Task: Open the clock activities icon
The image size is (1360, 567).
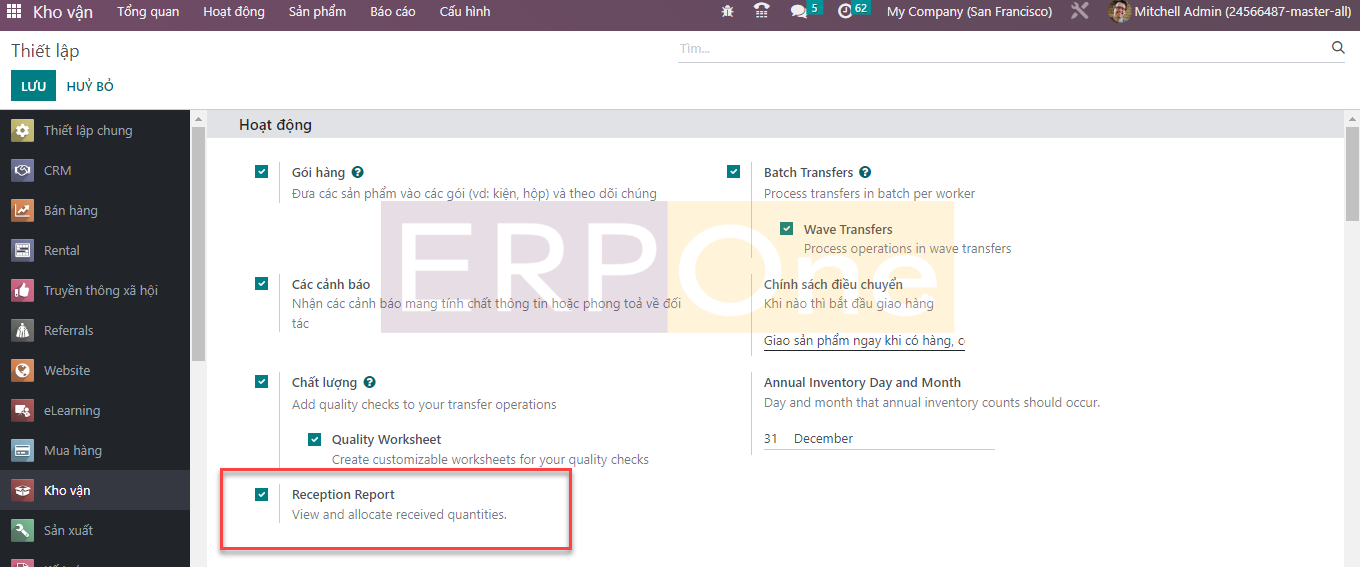Action: coord(845,12)
